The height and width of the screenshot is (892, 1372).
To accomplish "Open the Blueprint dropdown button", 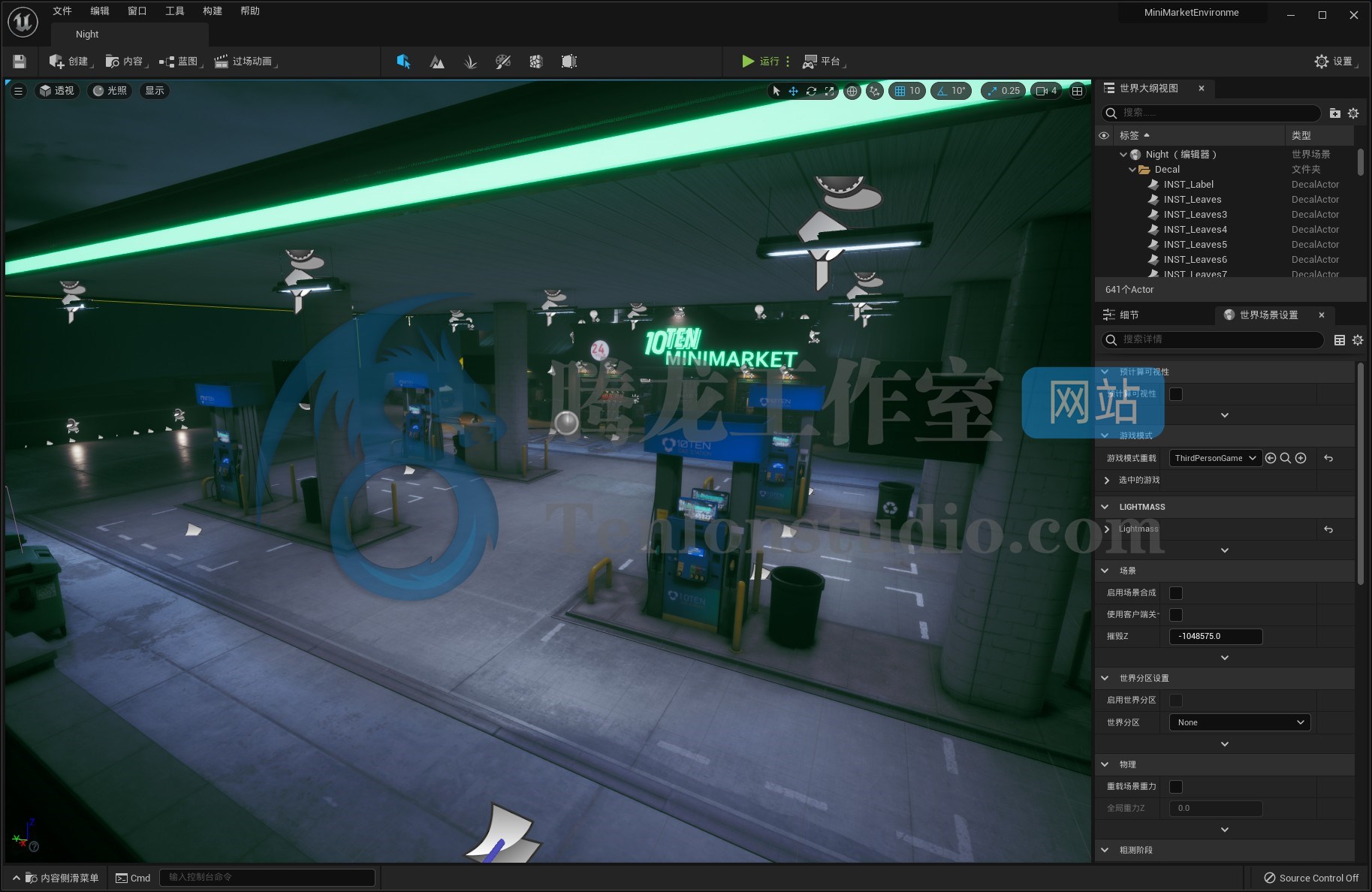I will (x=181, y=62).
